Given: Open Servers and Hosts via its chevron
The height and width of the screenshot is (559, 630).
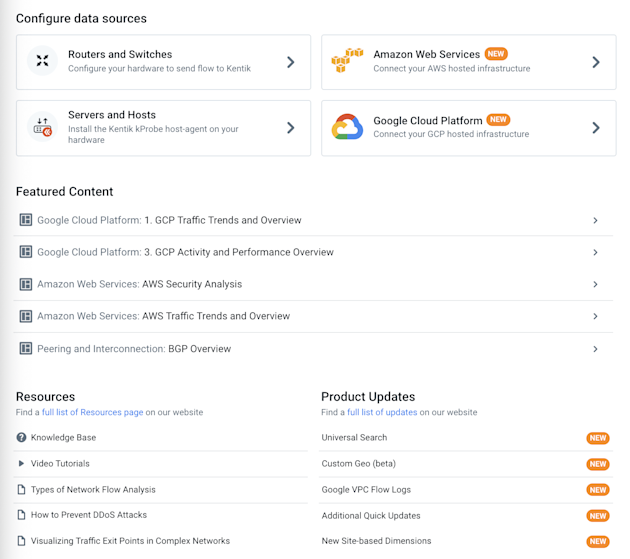Looking at the screenshot, I should click(291, 128).
